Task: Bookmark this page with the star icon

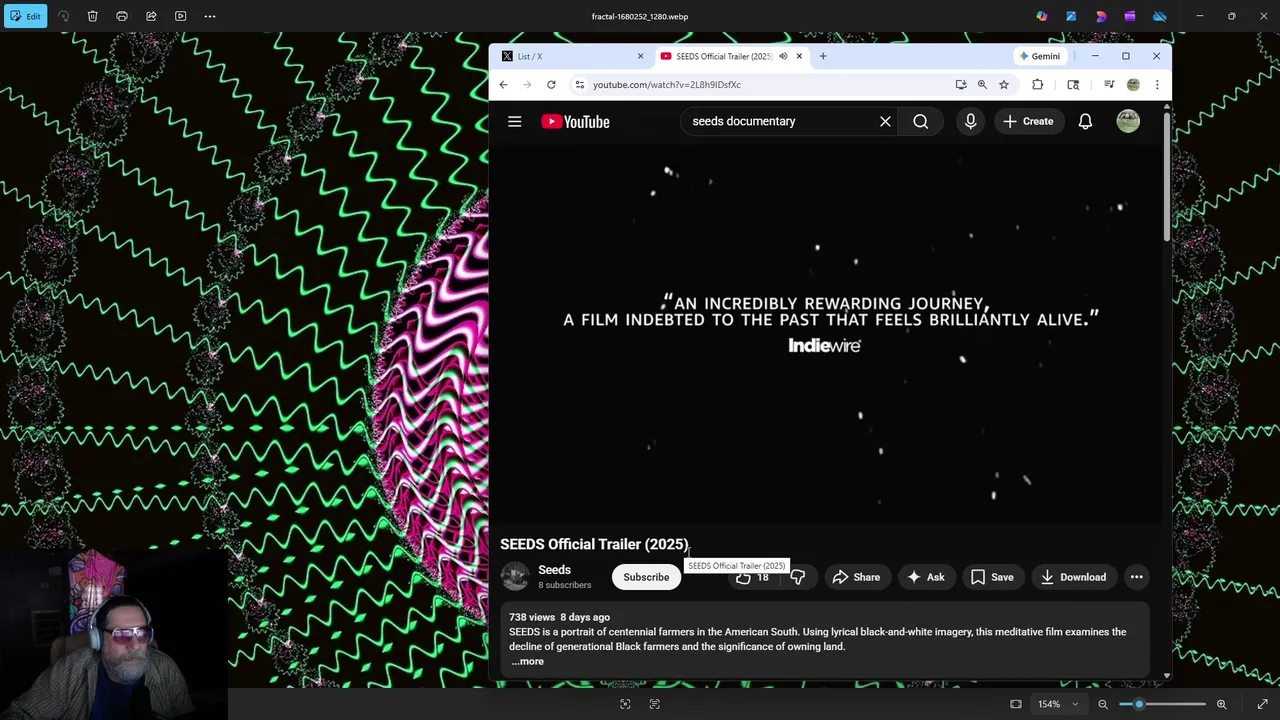Action: 1004,85
